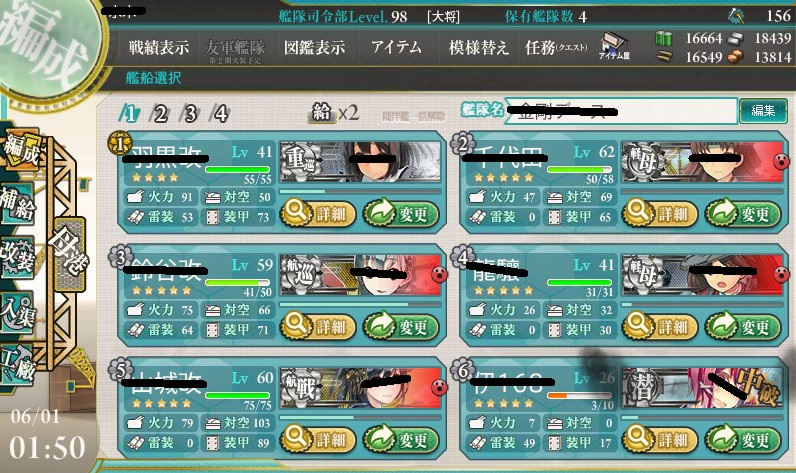Screen dimensions: 796x473
Task: Return to 母港 home port
Action: (70, 254)
